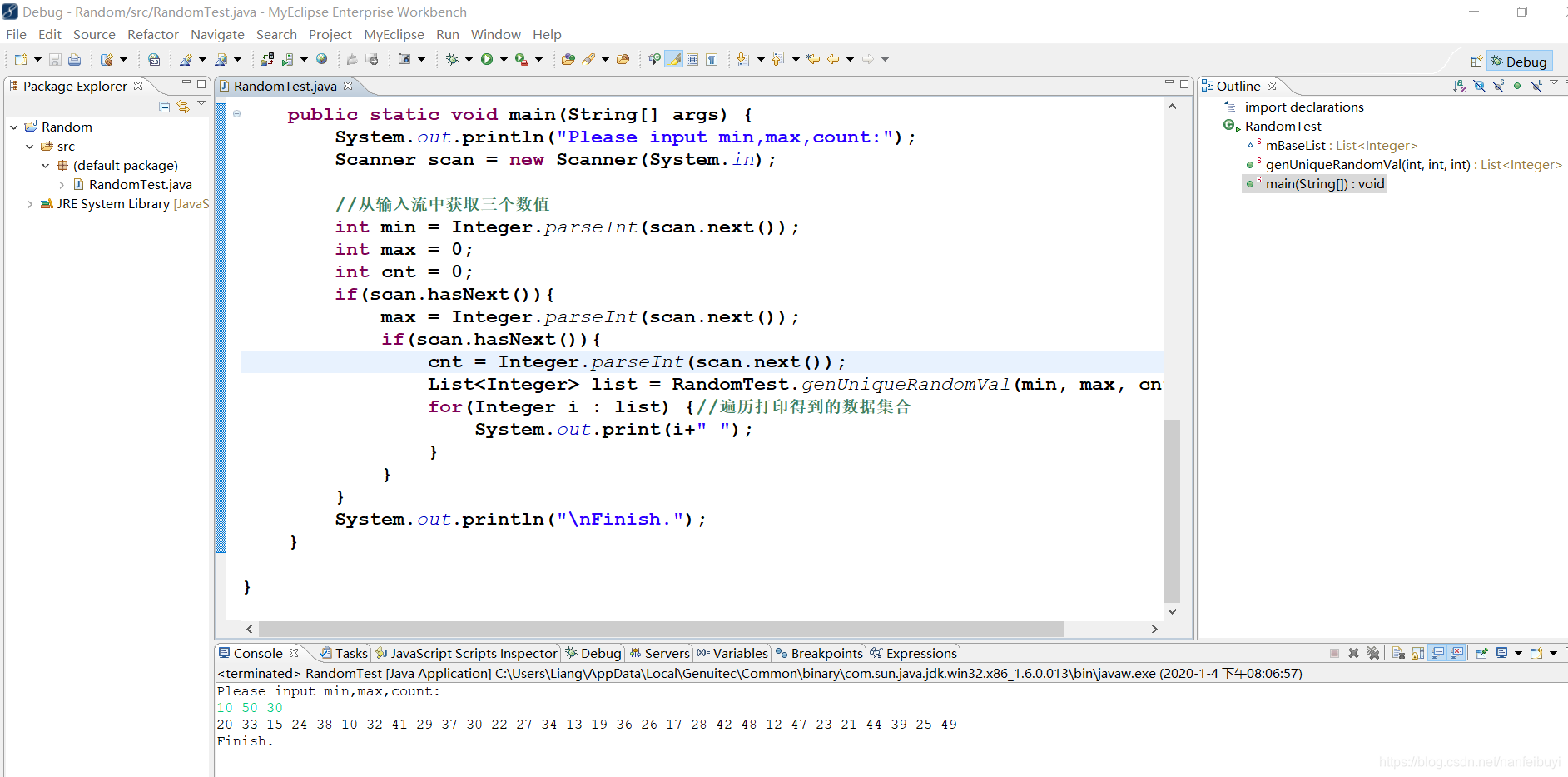This screenshot has width=1568, height=777.
Task: Start the Debug bug icon
Action: pyautogui.click(x=452, y=59)
